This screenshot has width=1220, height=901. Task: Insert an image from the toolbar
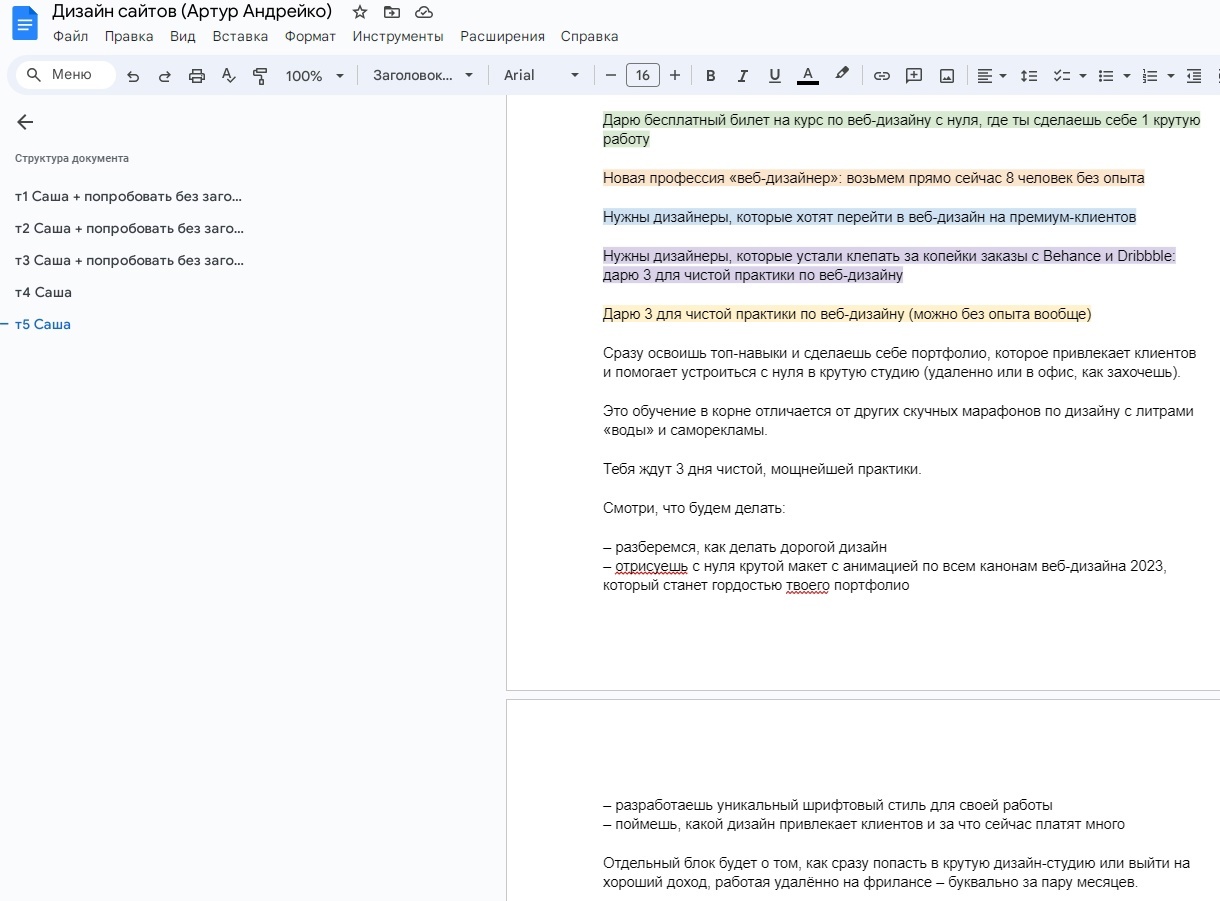[x=947, y=76]
